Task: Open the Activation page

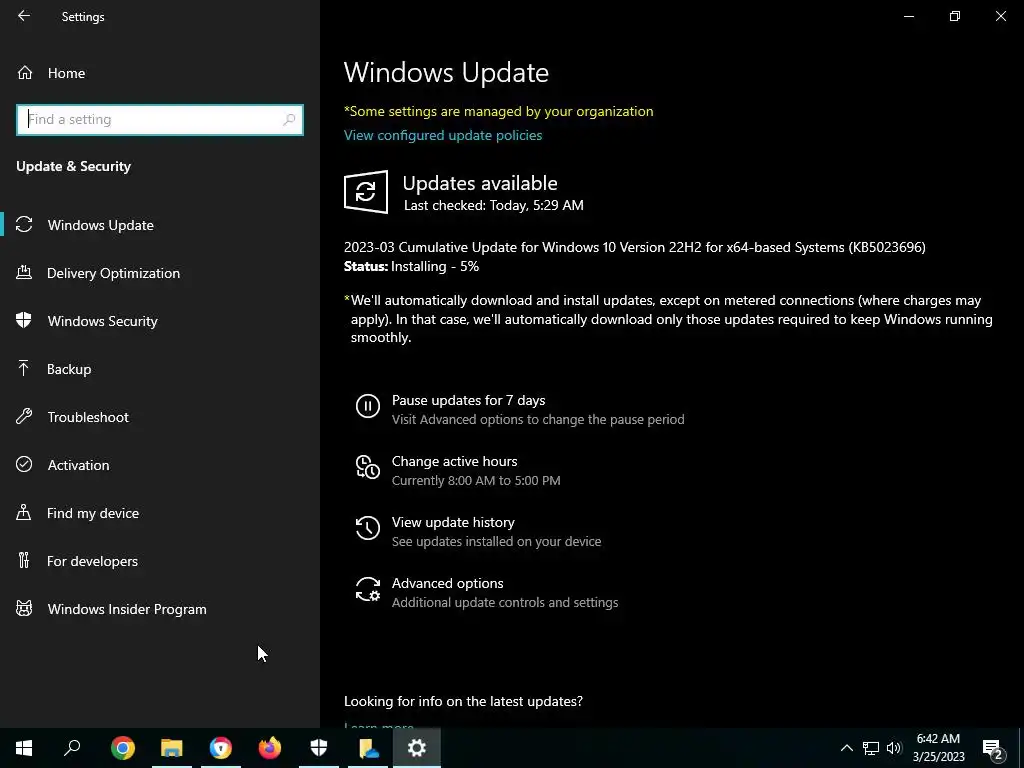Action: [x=78, y=465]
